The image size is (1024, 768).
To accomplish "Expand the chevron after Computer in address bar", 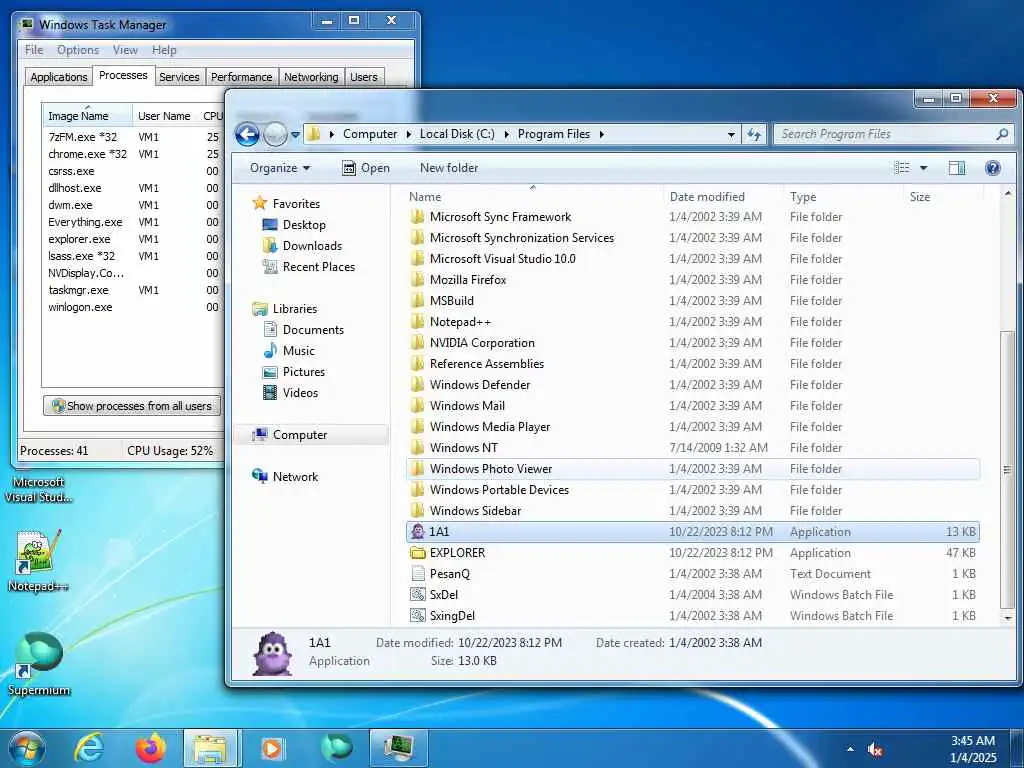I will tap(408, 135).
